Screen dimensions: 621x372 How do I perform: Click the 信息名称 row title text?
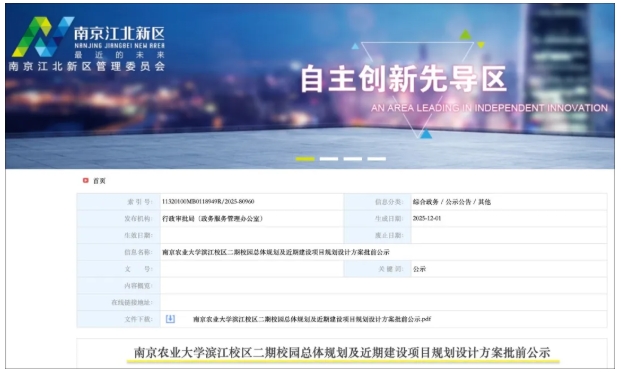(x=276, y=252)
